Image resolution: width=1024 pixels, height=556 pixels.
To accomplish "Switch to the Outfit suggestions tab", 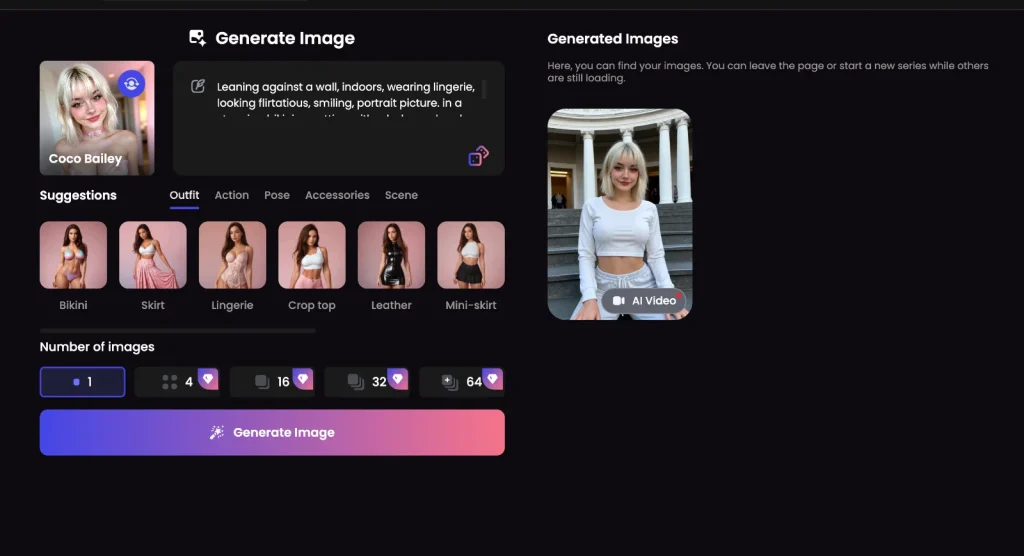I will pos(184,195).
